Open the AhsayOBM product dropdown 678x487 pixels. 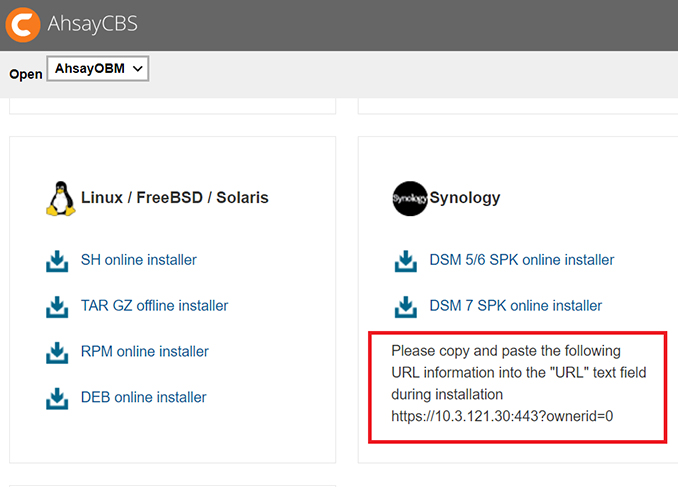(x=98, y=69)
